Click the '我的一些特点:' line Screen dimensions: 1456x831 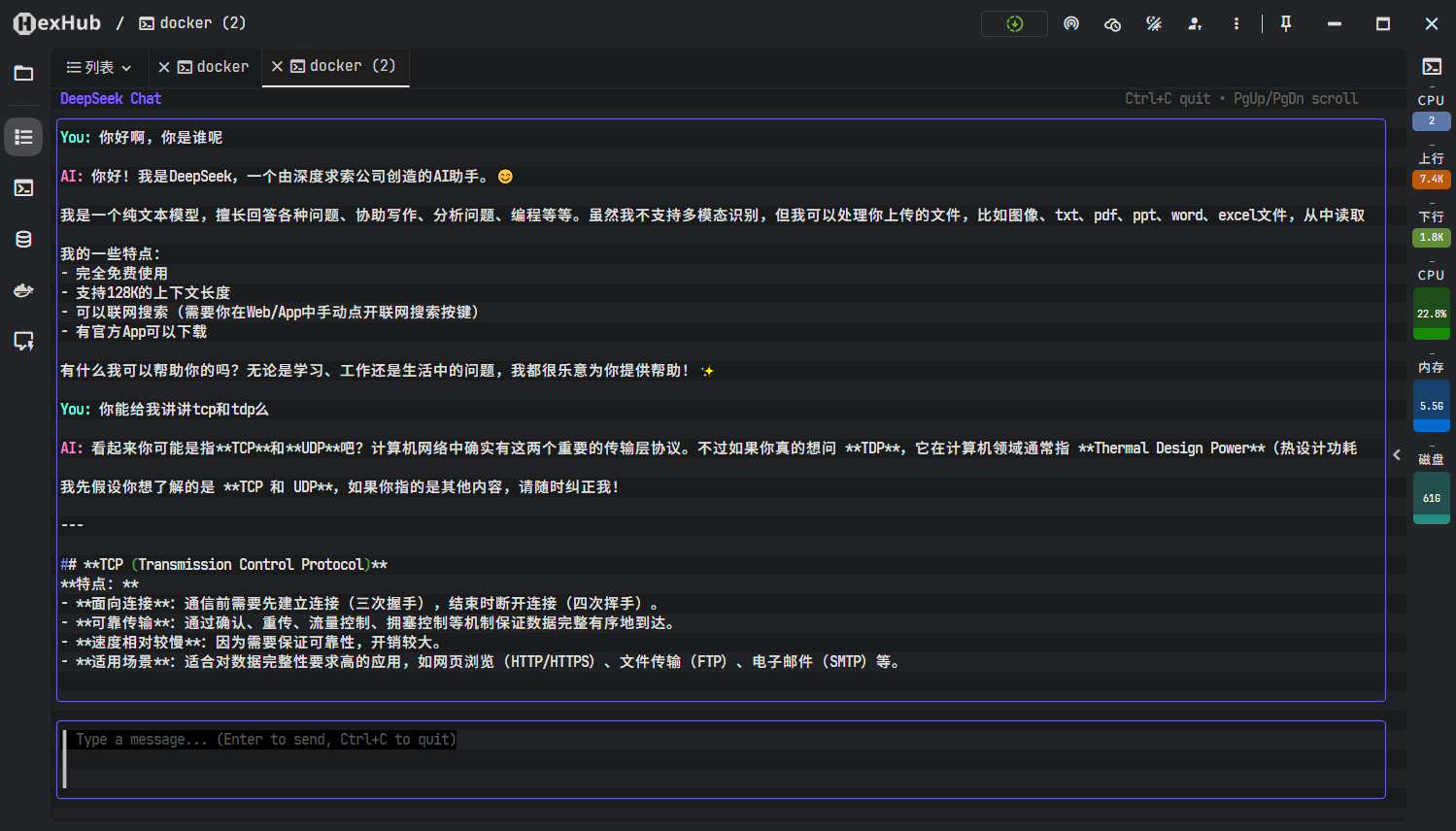[111, 254]
